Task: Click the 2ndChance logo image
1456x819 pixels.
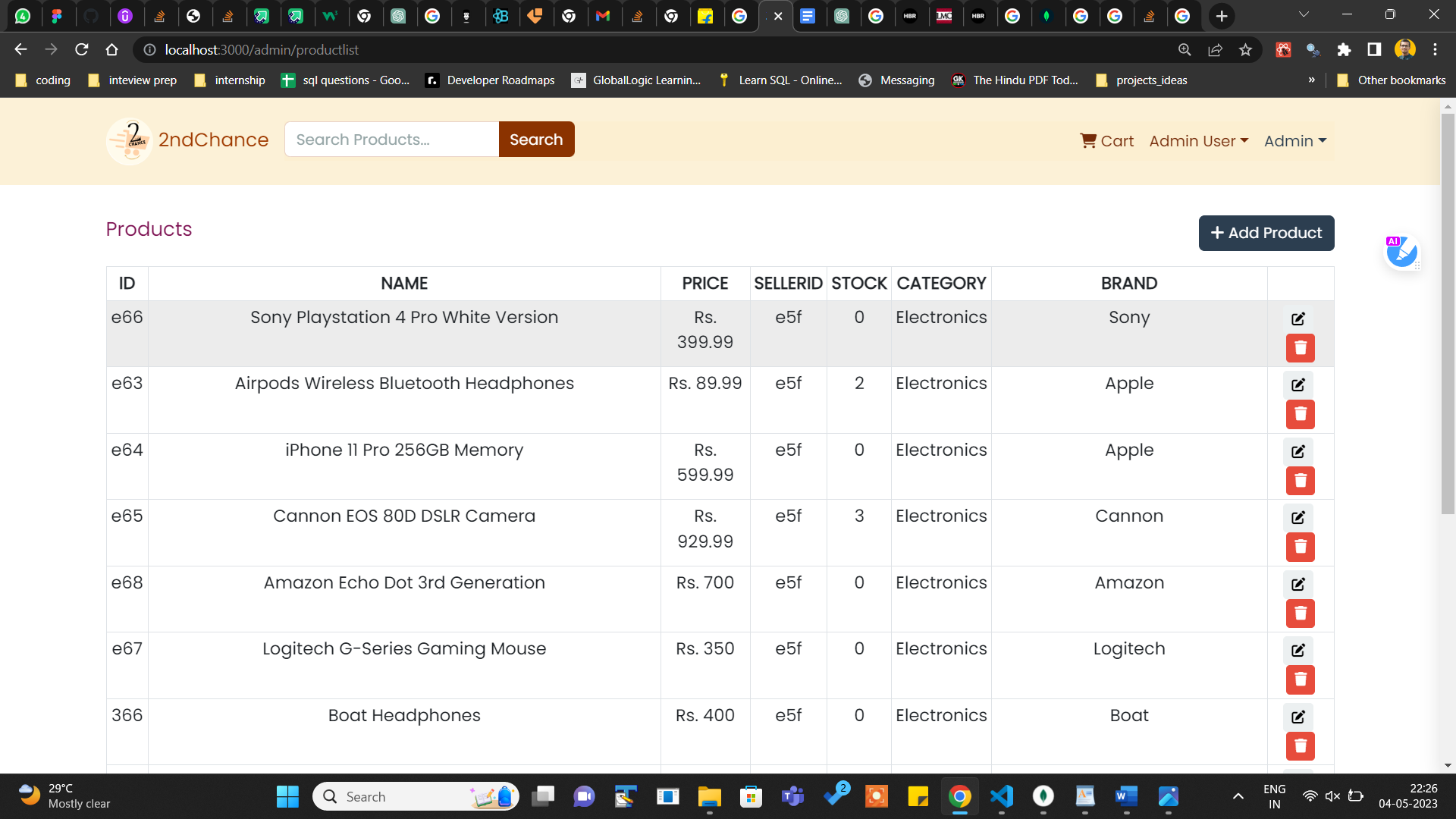Action: pos(130,140)
